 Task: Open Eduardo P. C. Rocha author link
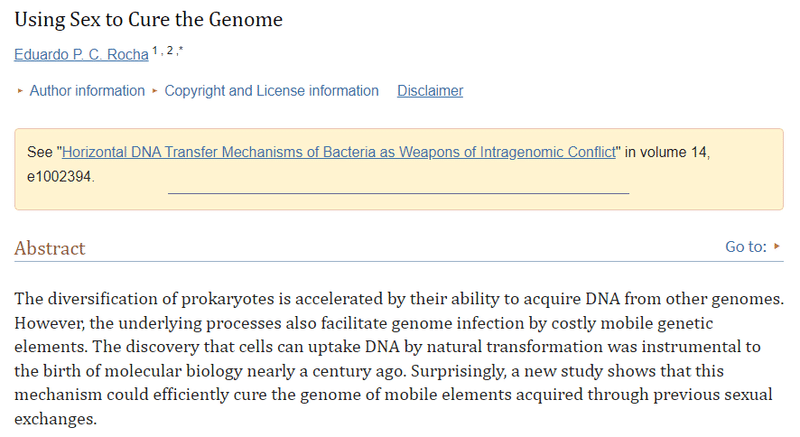pyautogui.click(x=81, y=54)
